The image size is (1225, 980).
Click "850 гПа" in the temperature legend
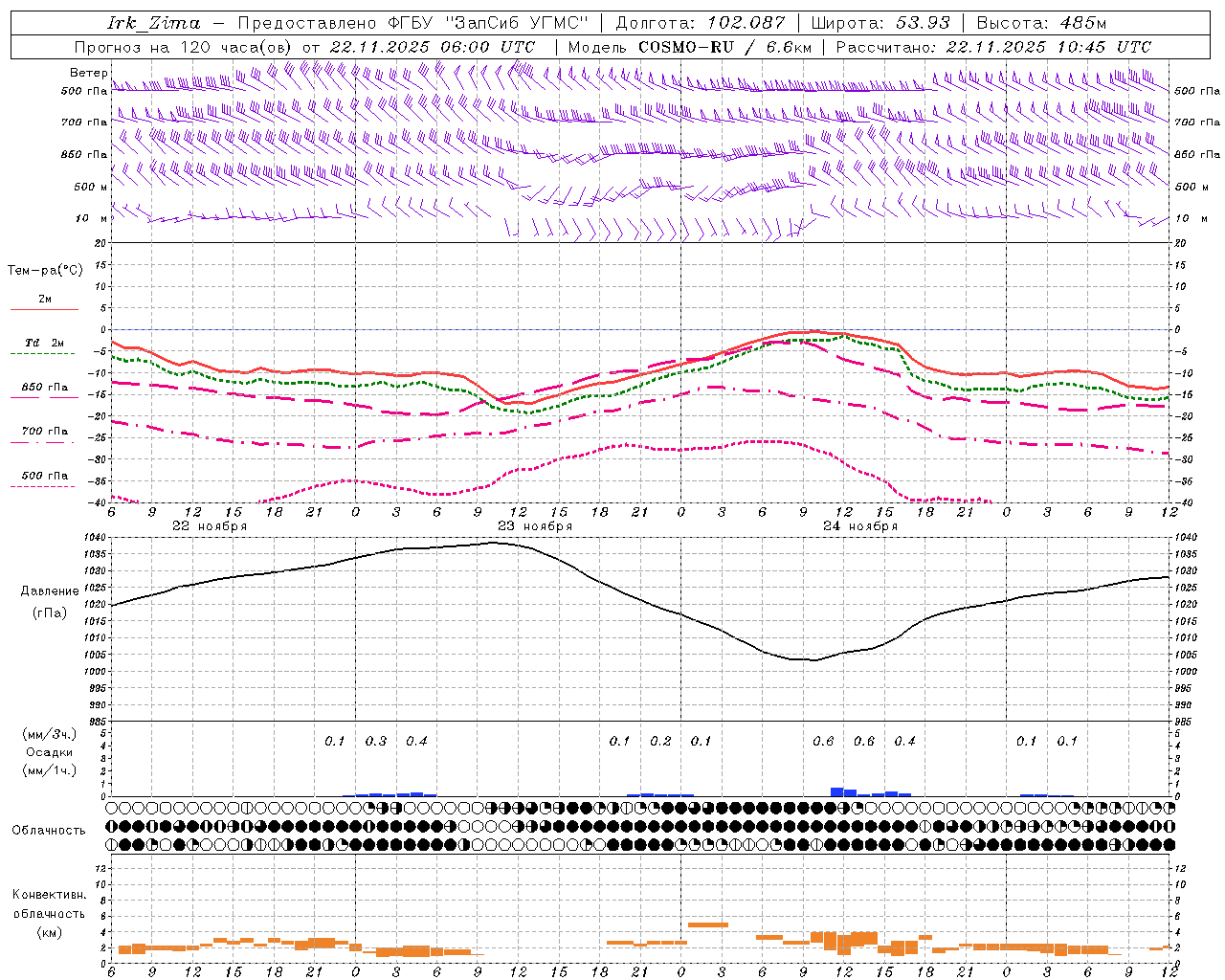point(45,388)
